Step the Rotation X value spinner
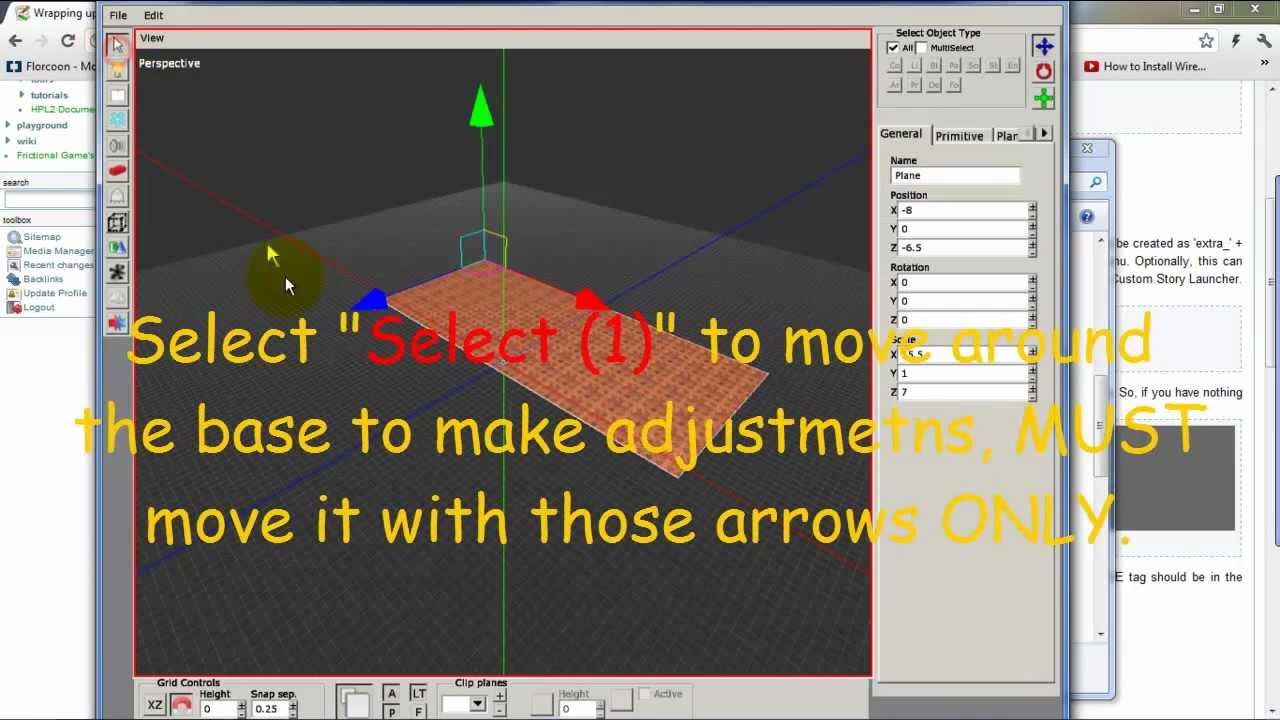This screenshot has height=720, width=1280. point(1032,282)
